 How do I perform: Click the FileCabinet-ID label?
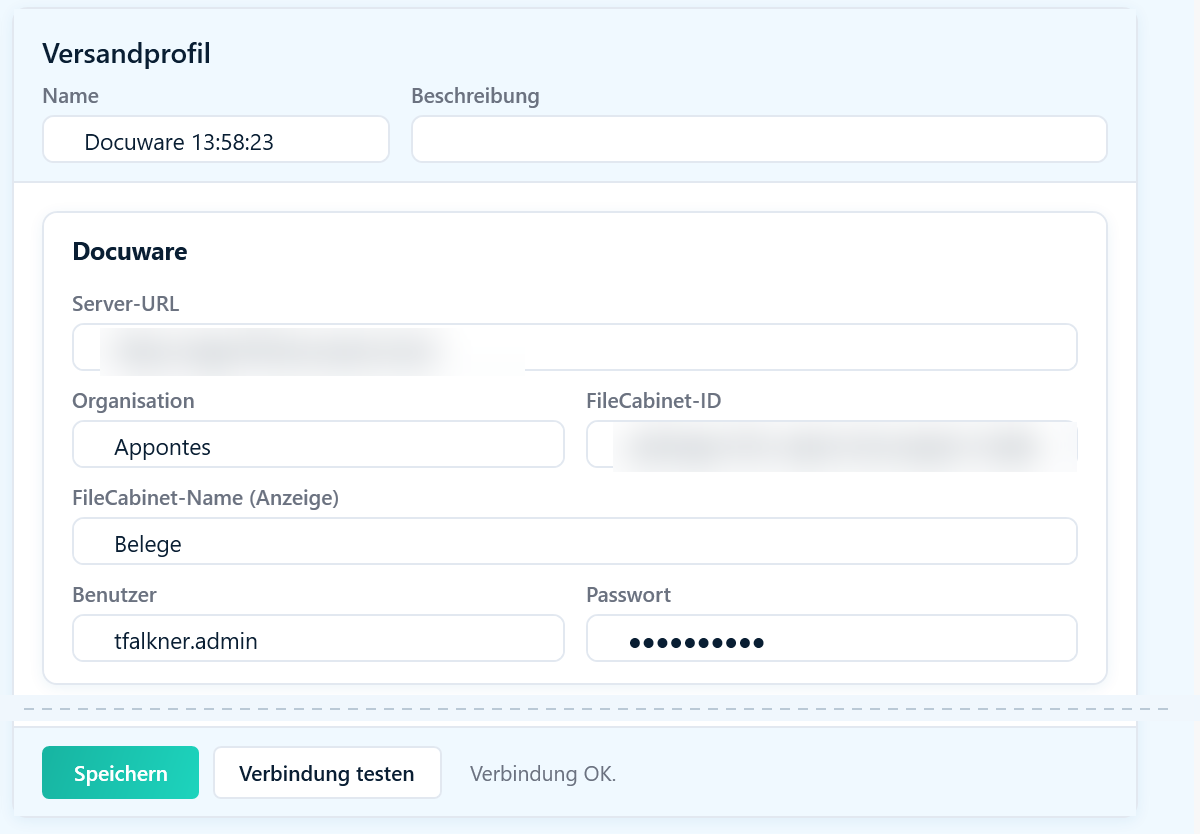pos(654,401)
